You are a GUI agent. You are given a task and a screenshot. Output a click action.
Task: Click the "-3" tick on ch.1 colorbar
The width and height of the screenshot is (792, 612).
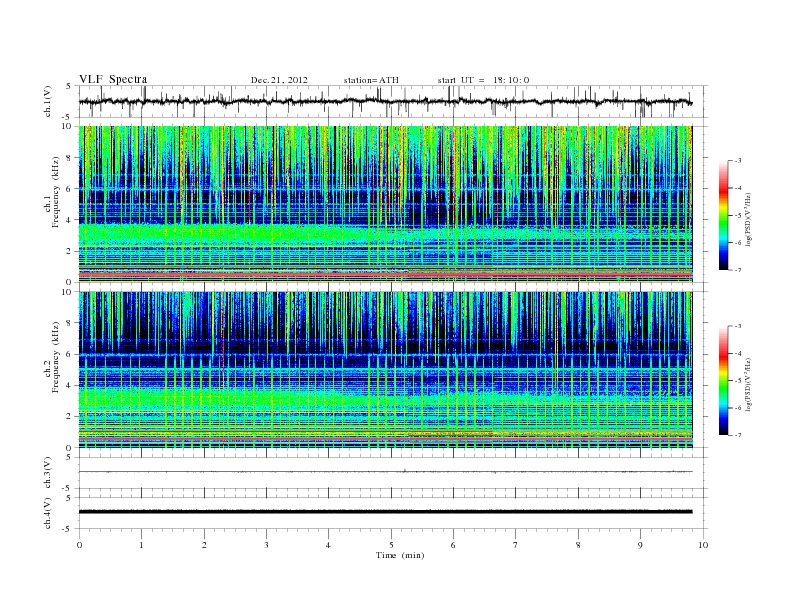(738, 161)
